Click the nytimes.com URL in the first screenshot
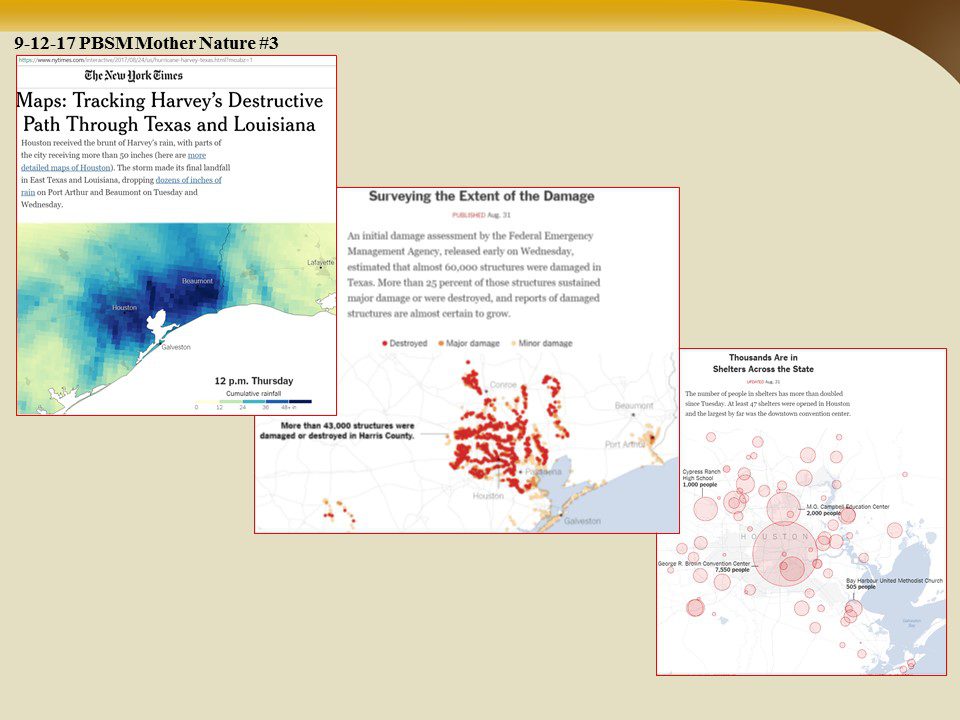 (x=135, y=60)
